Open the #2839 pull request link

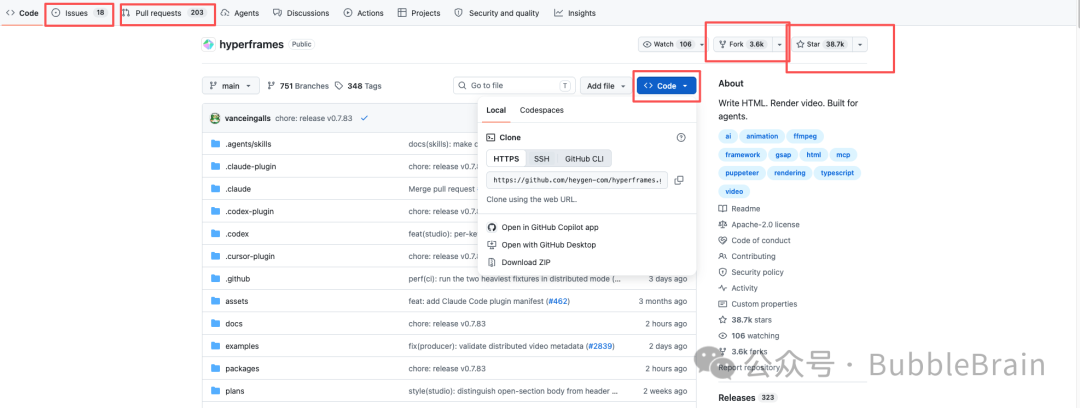600,346
